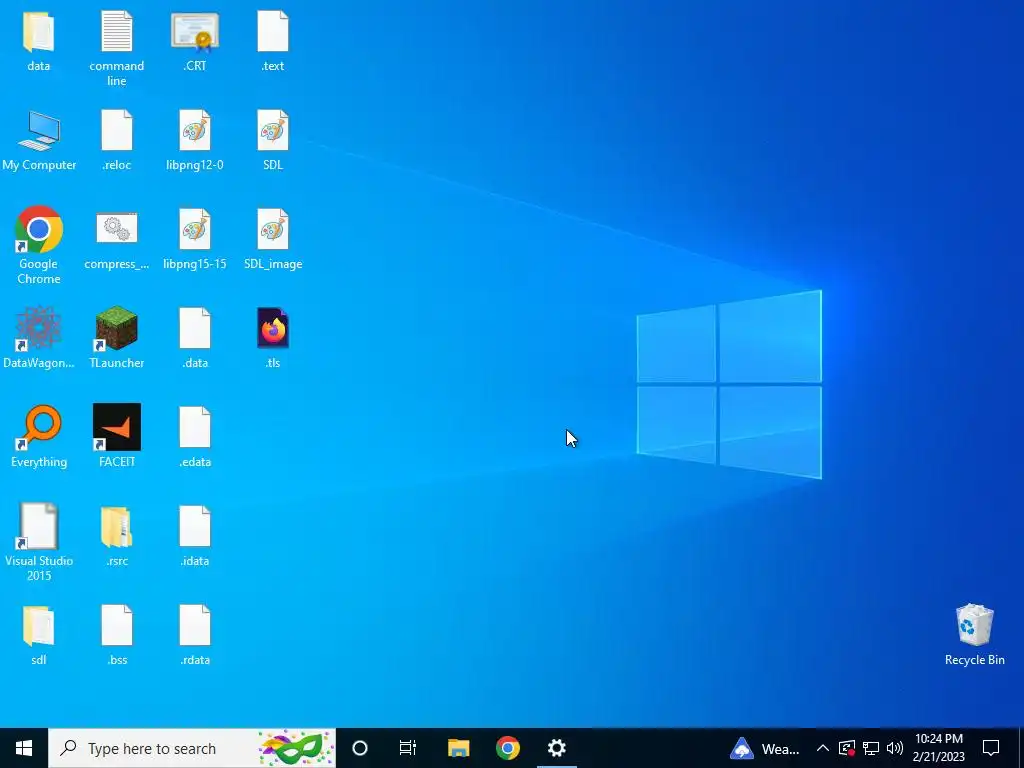The width and height of the screenshot is (1024, 768).
Task: Open the network status tray icon
Action: pos(871,748)
